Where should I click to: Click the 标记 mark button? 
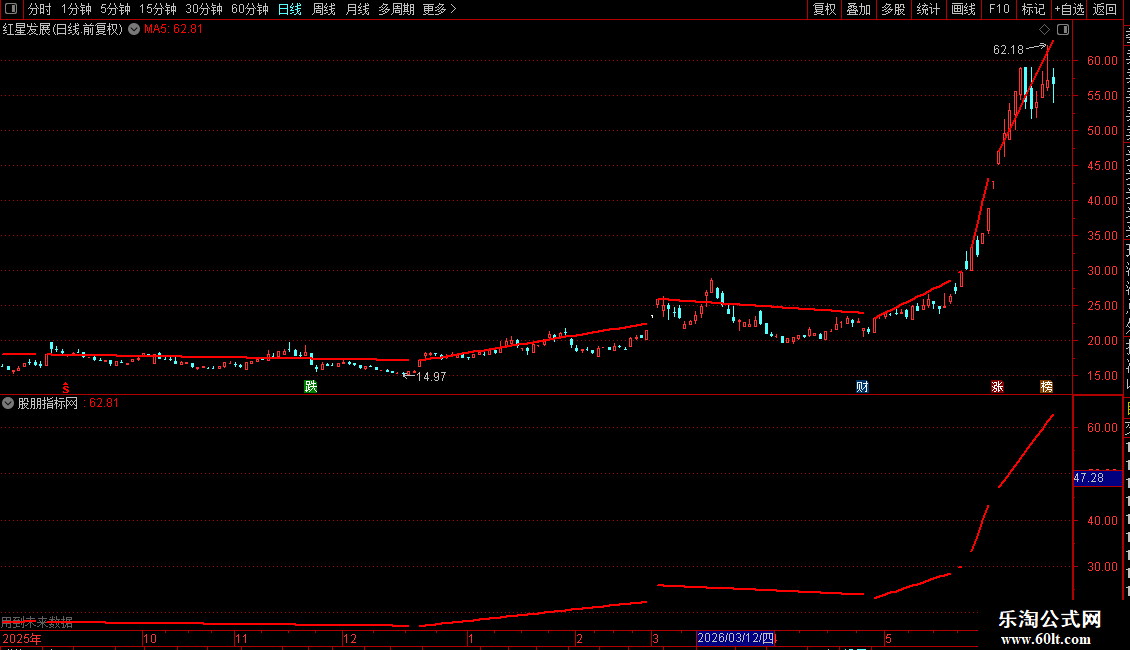point(1033,9)
